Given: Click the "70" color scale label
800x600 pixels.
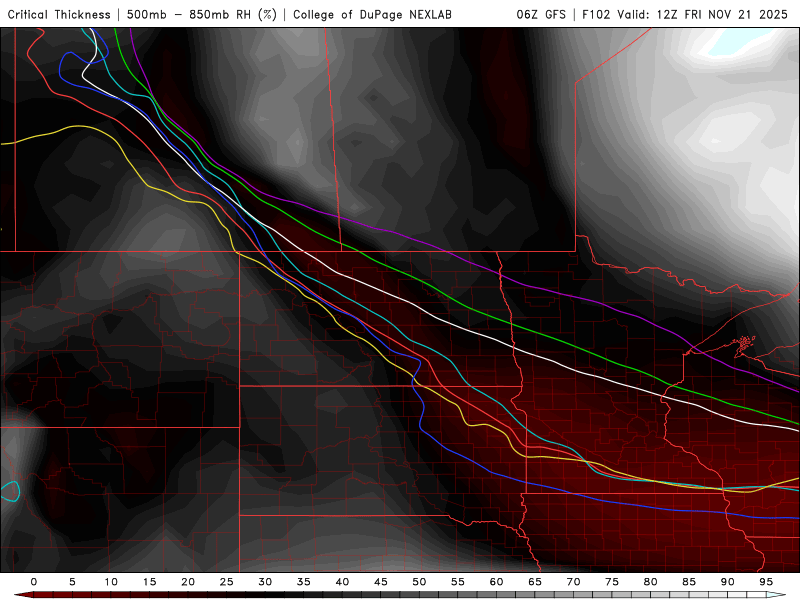Looking at the screenshot, I should tap(573, 582).
